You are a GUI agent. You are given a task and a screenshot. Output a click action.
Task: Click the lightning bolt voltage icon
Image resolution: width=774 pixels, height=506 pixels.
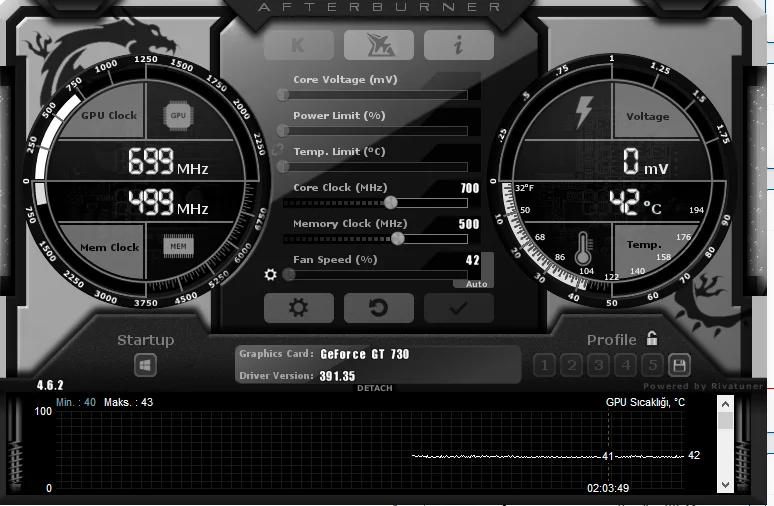pos(584,112)
